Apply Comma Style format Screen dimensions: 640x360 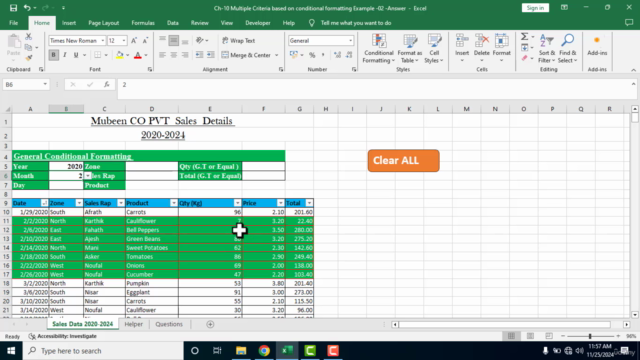pos(323,55)
